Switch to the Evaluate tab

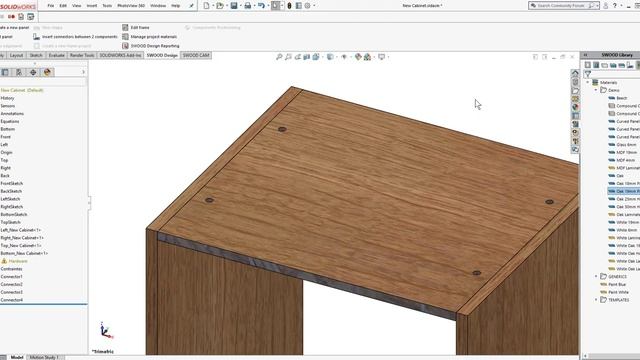click(56, 55)
